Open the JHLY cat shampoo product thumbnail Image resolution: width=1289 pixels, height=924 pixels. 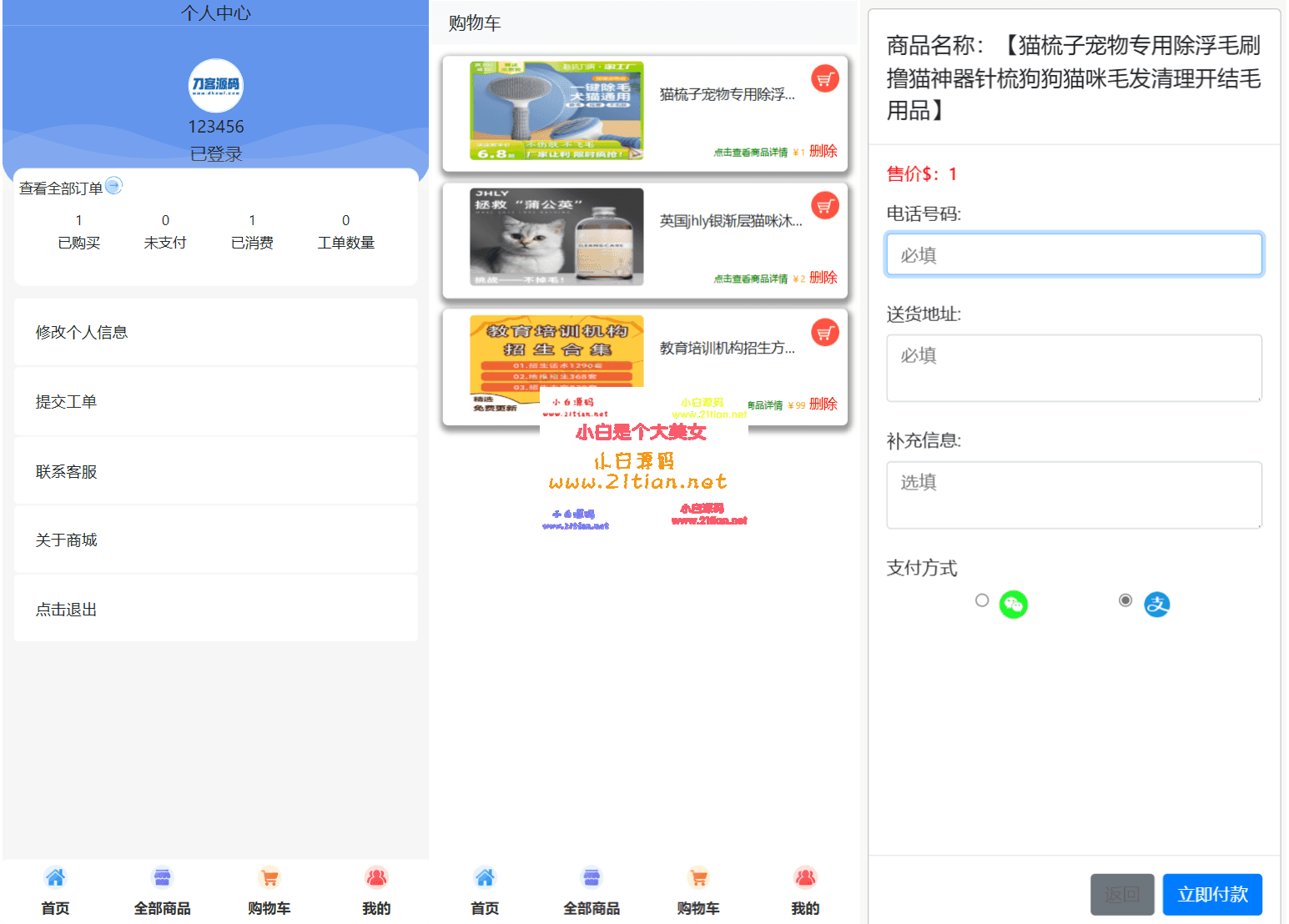556,237
